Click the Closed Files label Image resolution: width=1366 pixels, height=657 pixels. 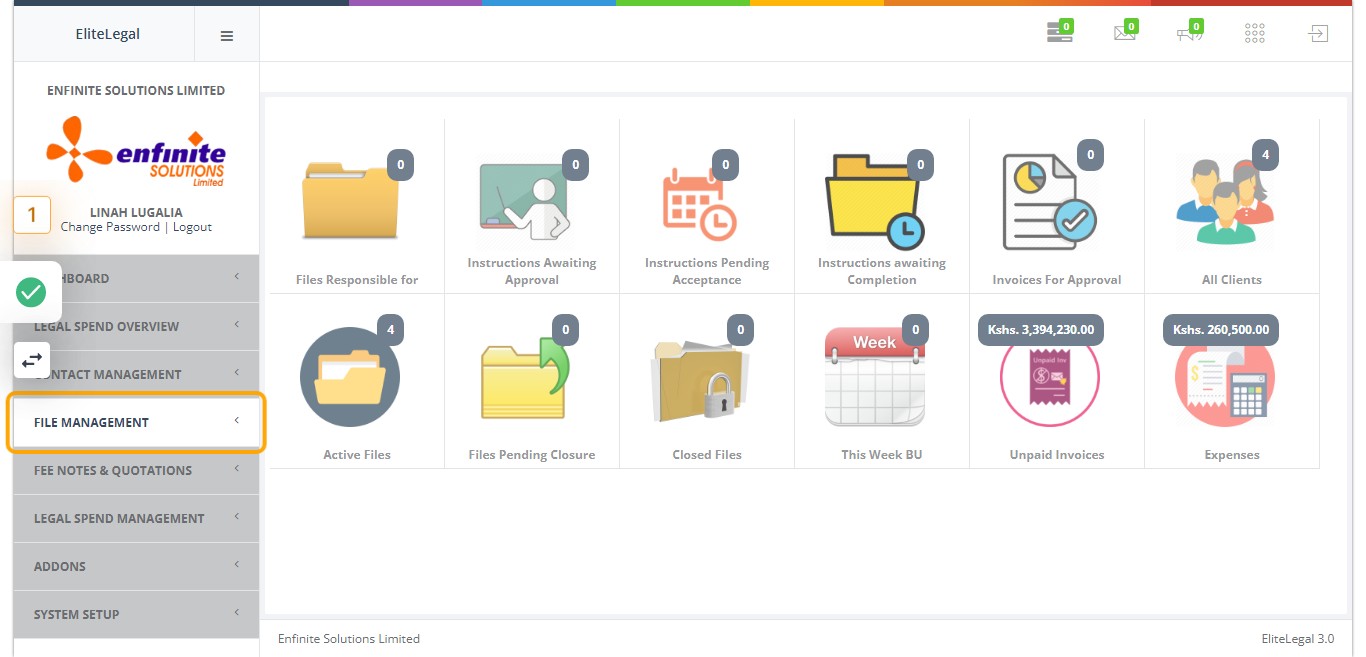pyautogui.click(x=707, y=455)
